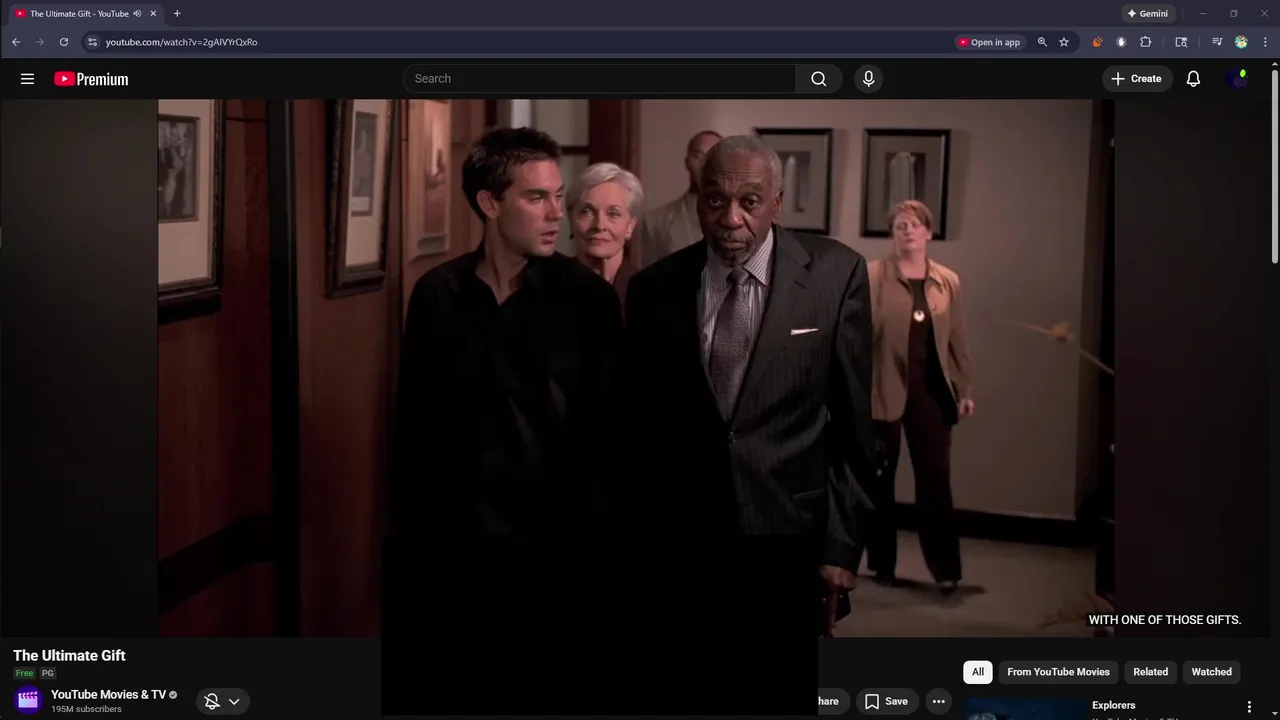Close The Ultimate Gift tab

click(x=153, y=14)
